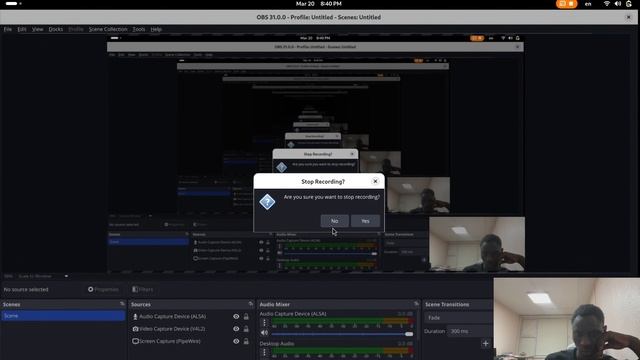This screenshot has width=640, height=360.
Task: Toggle lock on Audio Capture Device source
Action: point(246,316)
